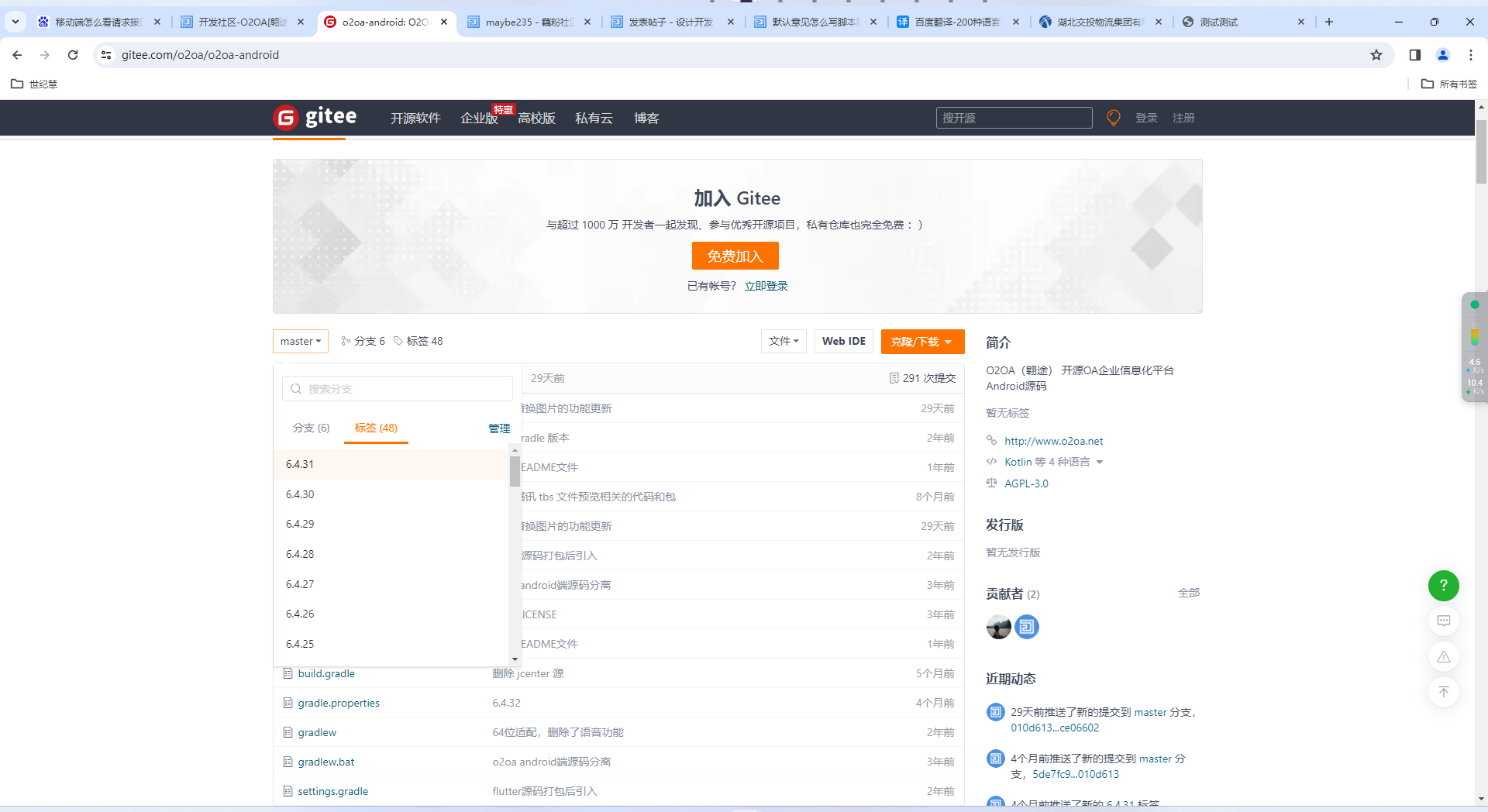Click the orange notification bulb icon
Image resolution: width=1488 pixels, height=812 pixels.
[x=1114, y=118]
